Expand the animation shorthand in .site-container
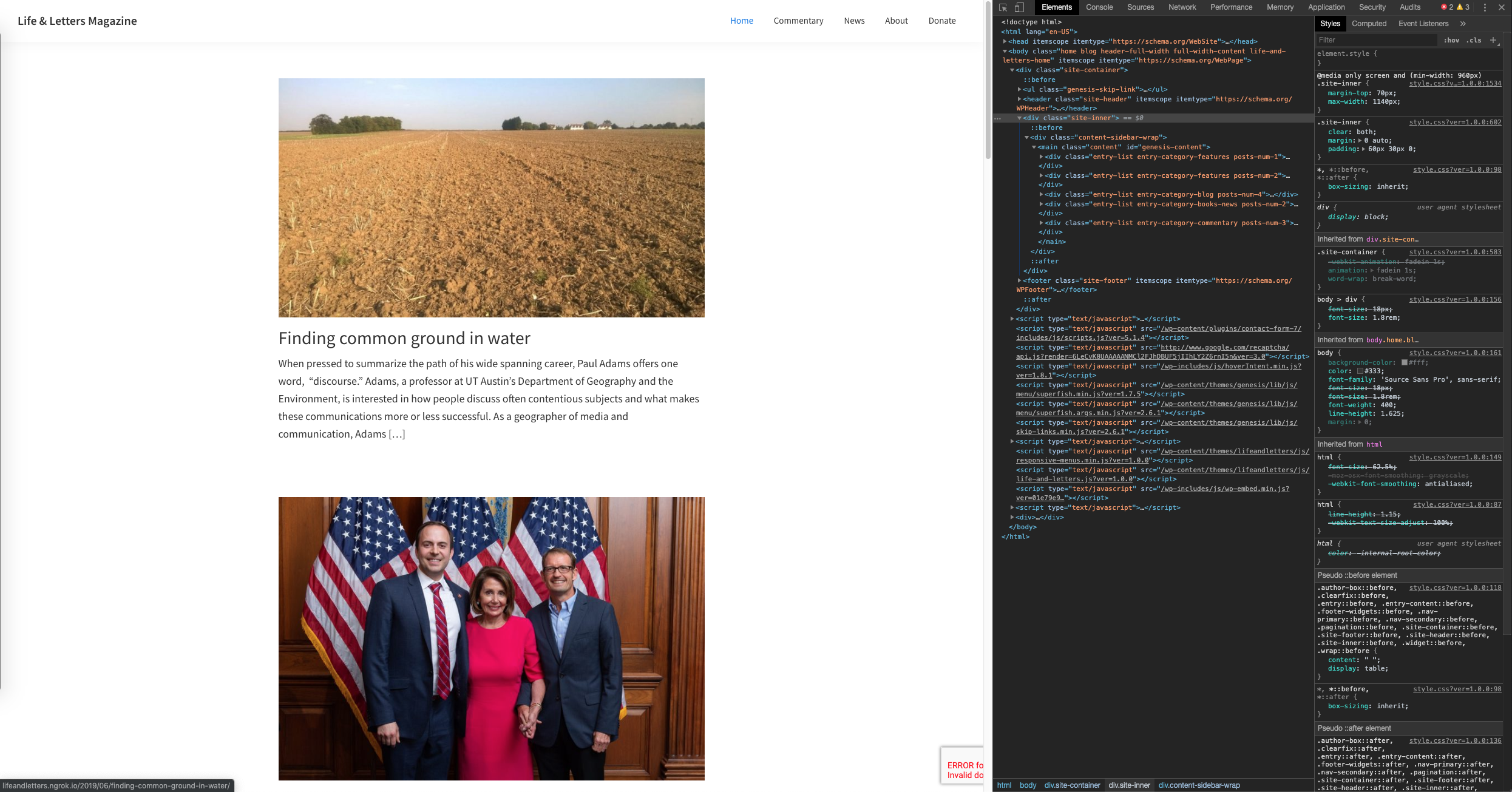This screenshot has width=1512, height=792. 1372,270
